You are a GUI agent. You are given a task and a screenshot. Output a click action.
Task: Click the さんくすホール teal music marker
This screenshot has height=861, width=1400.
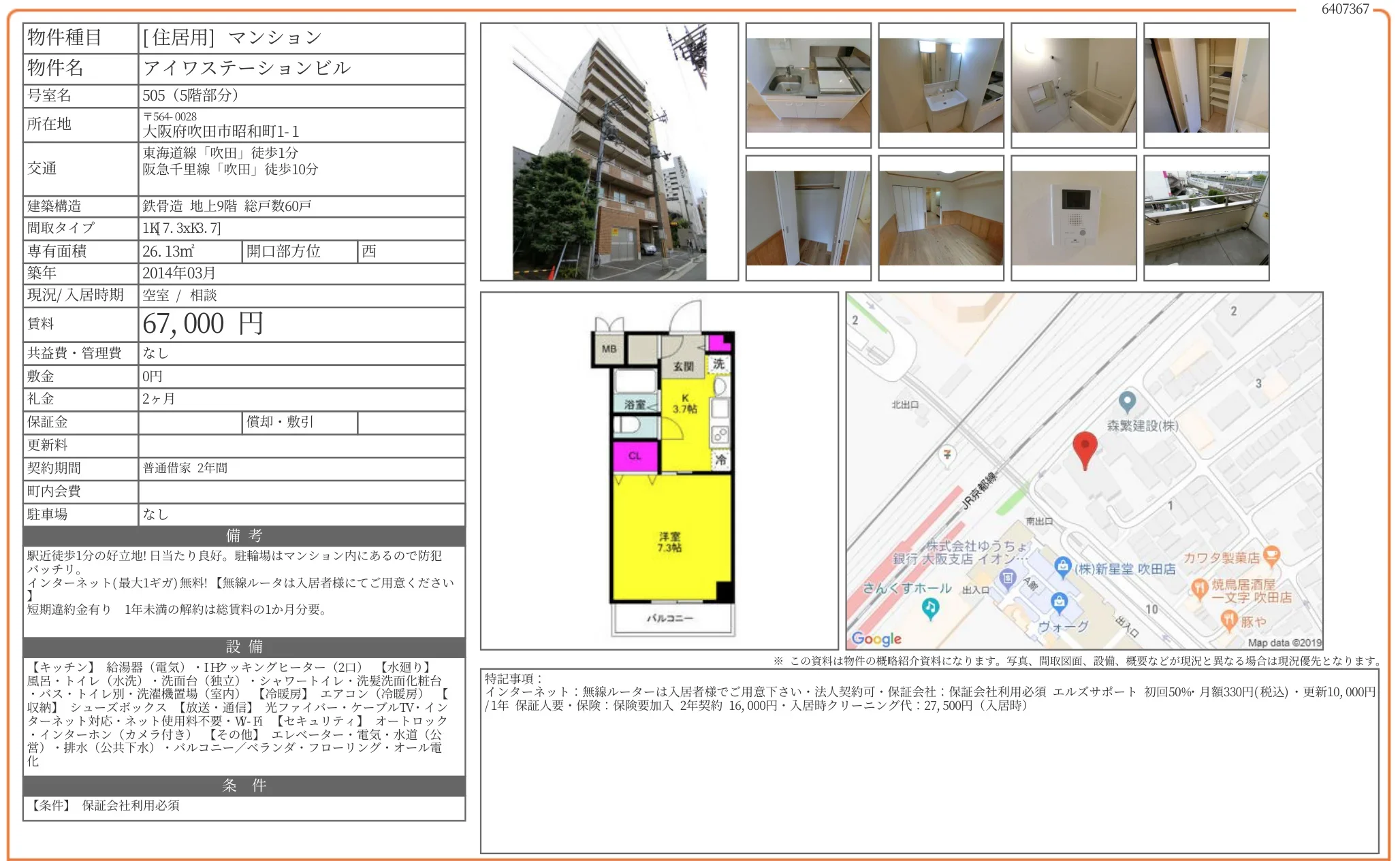(930, 607)
